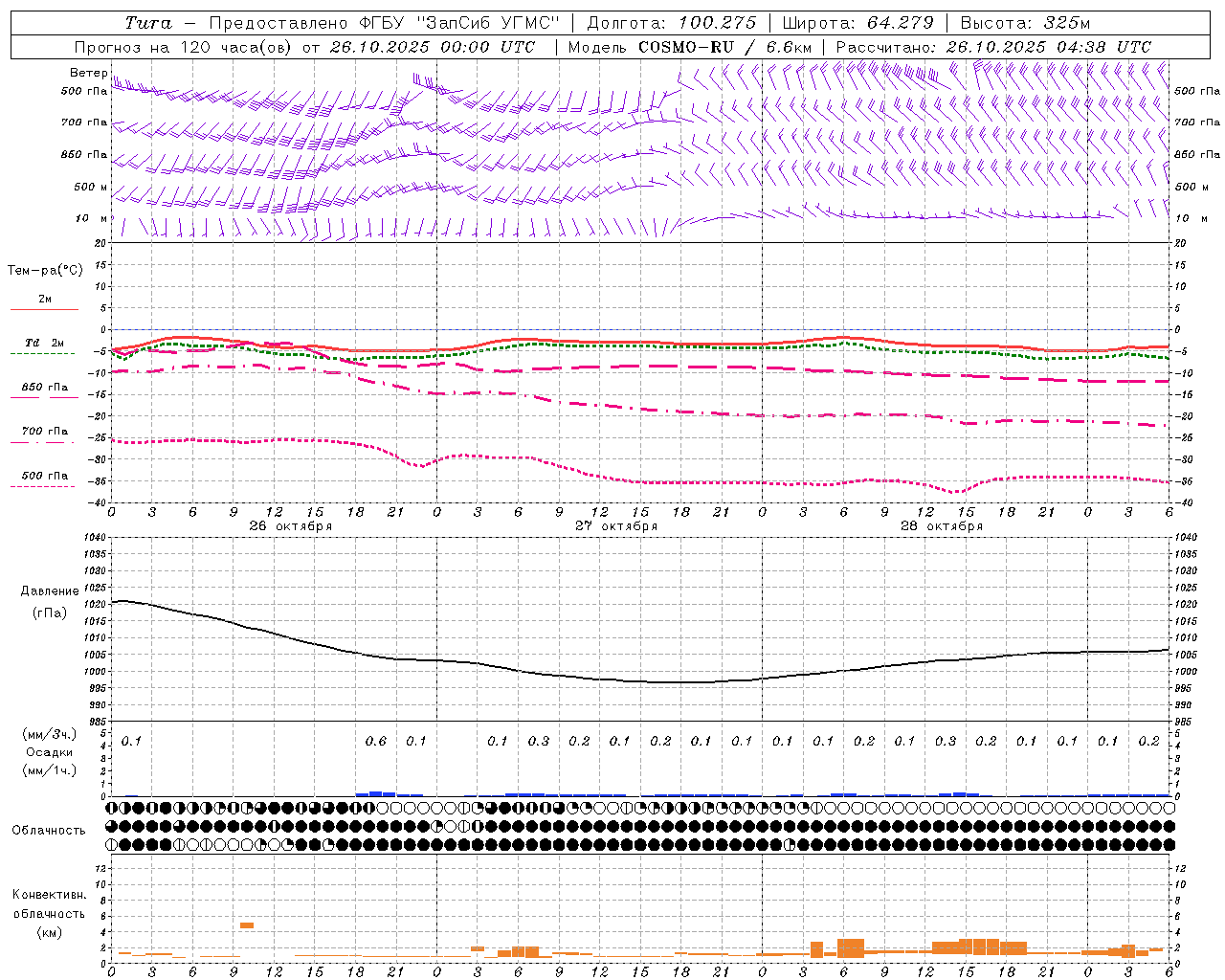This screenshot has height=980, width=1225.
Task: Click the station name "Tura" in title
Action: tap(148, 23)
